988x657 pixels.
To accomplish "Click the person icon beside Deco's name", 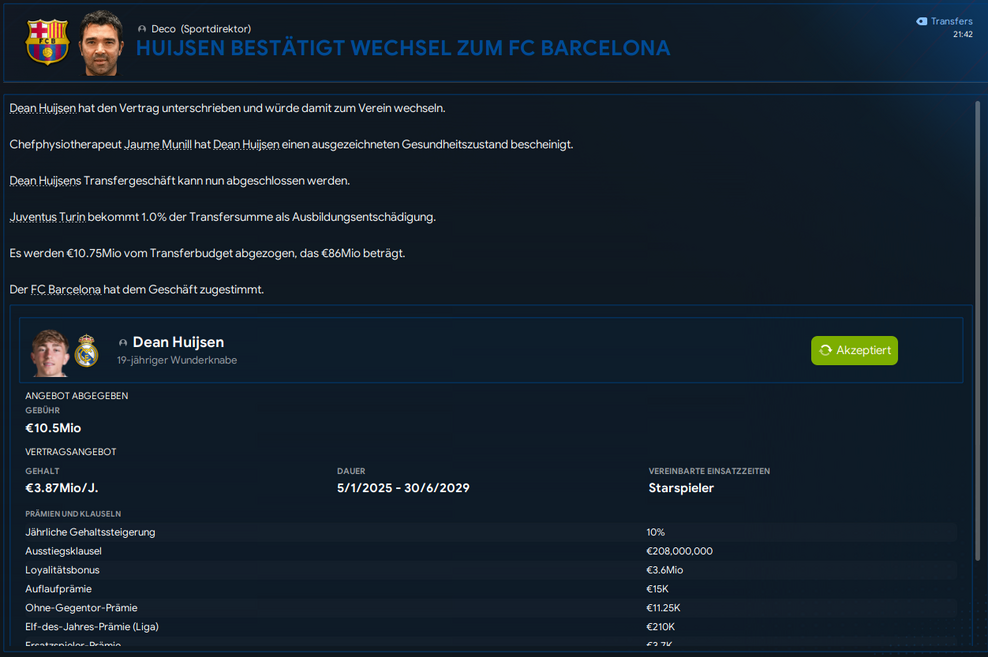I will tap(142, 29).
